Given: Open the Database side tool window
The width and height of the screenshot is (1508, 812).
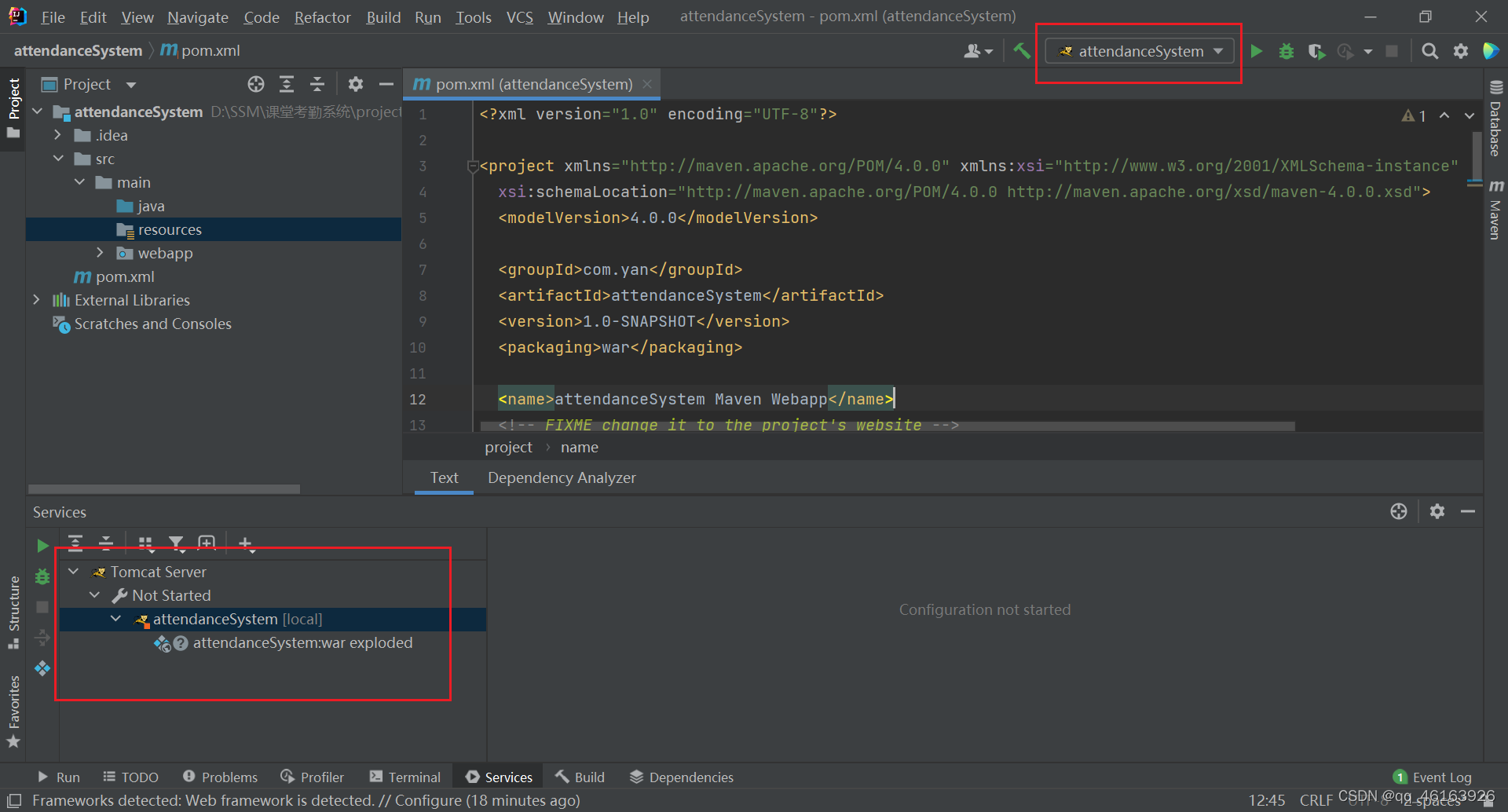Looking at the screenshot, I should click(x=1495, y=119).
